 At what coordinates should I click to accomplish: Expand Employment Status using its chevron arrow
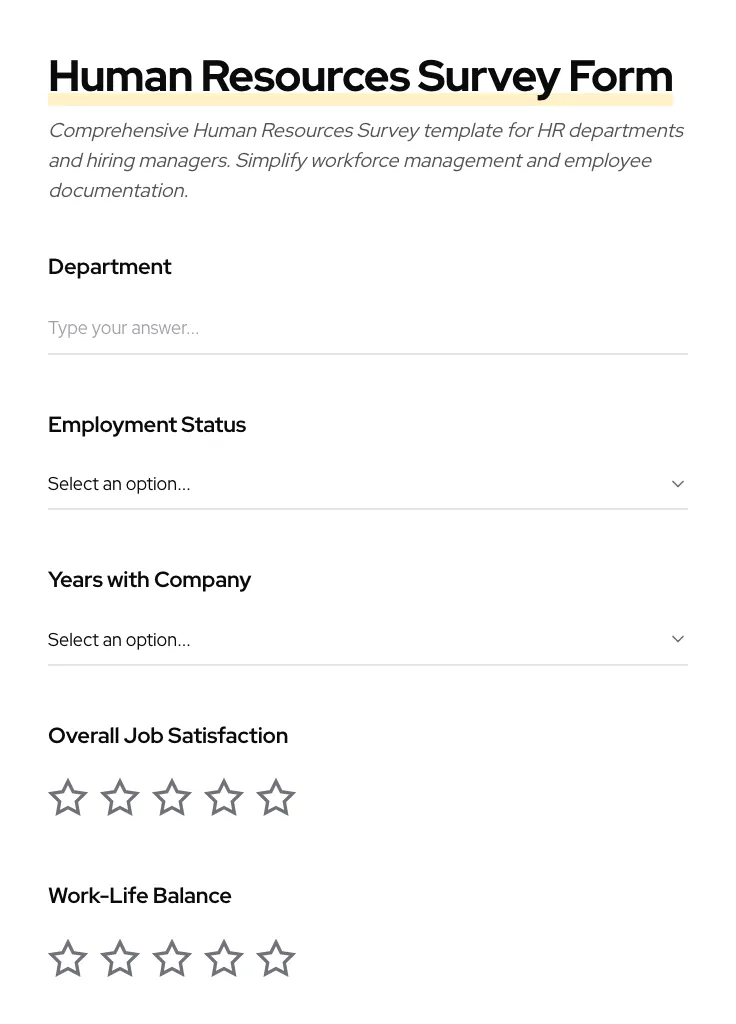(x=678, y=484)
